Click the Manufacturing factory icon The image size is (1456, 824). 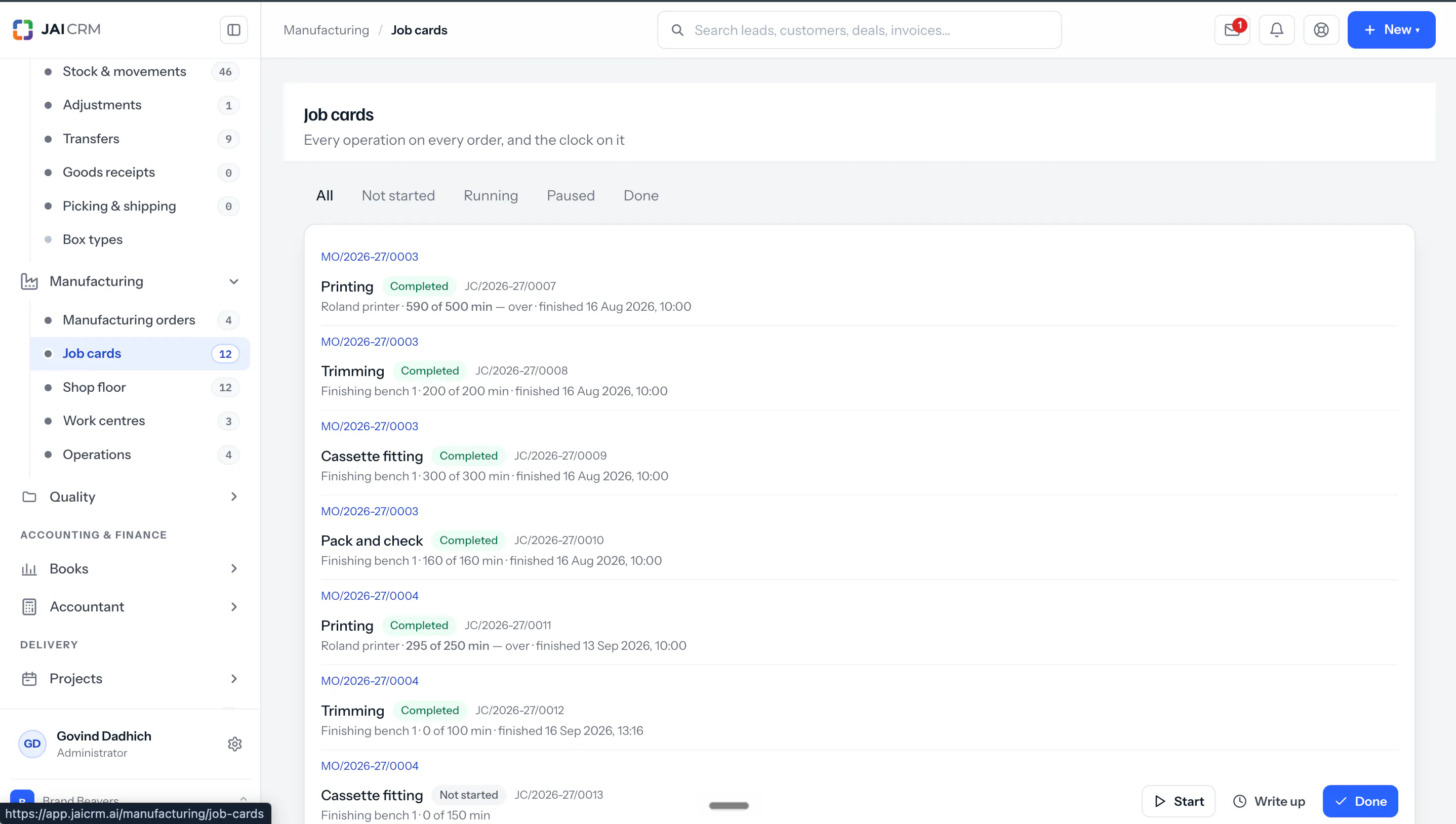[29, 281]
